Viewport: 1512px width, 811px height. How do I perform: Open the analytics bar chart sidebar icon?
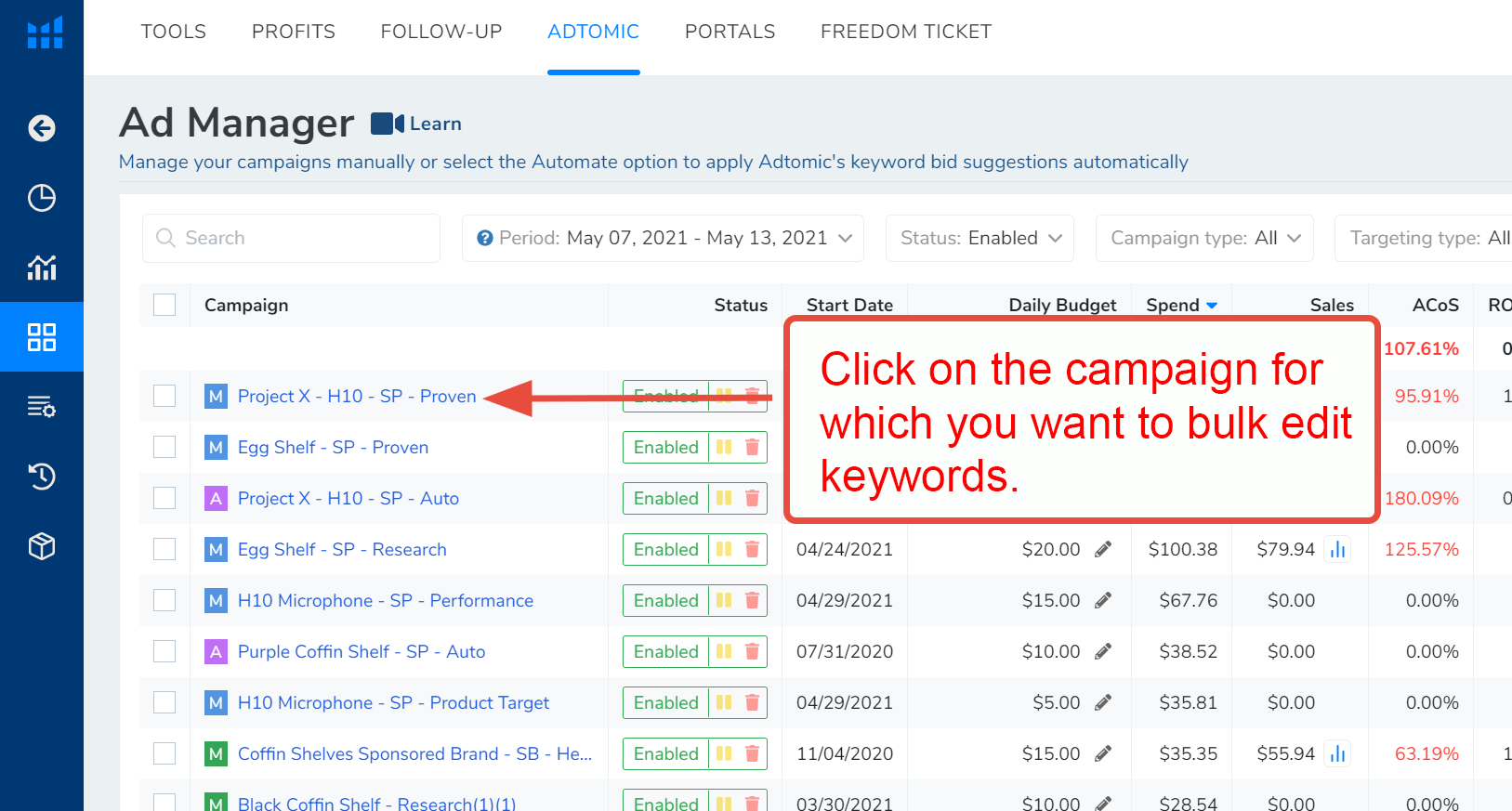click(x=42, y=268)
